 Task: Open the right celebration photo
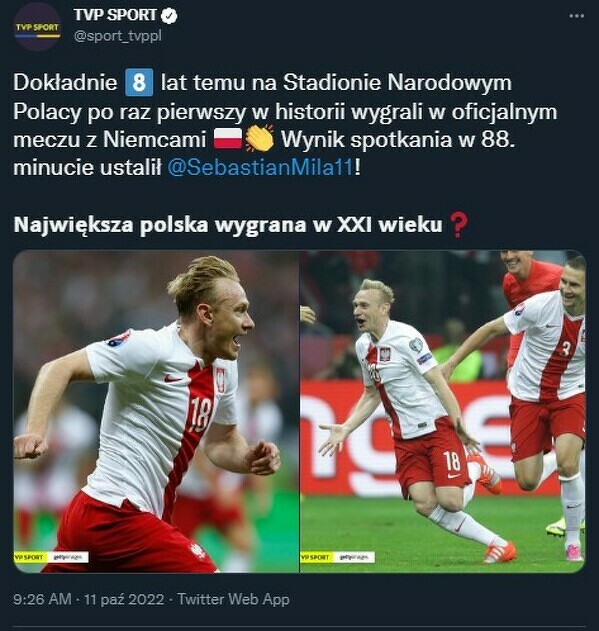(x=443, y=411)
